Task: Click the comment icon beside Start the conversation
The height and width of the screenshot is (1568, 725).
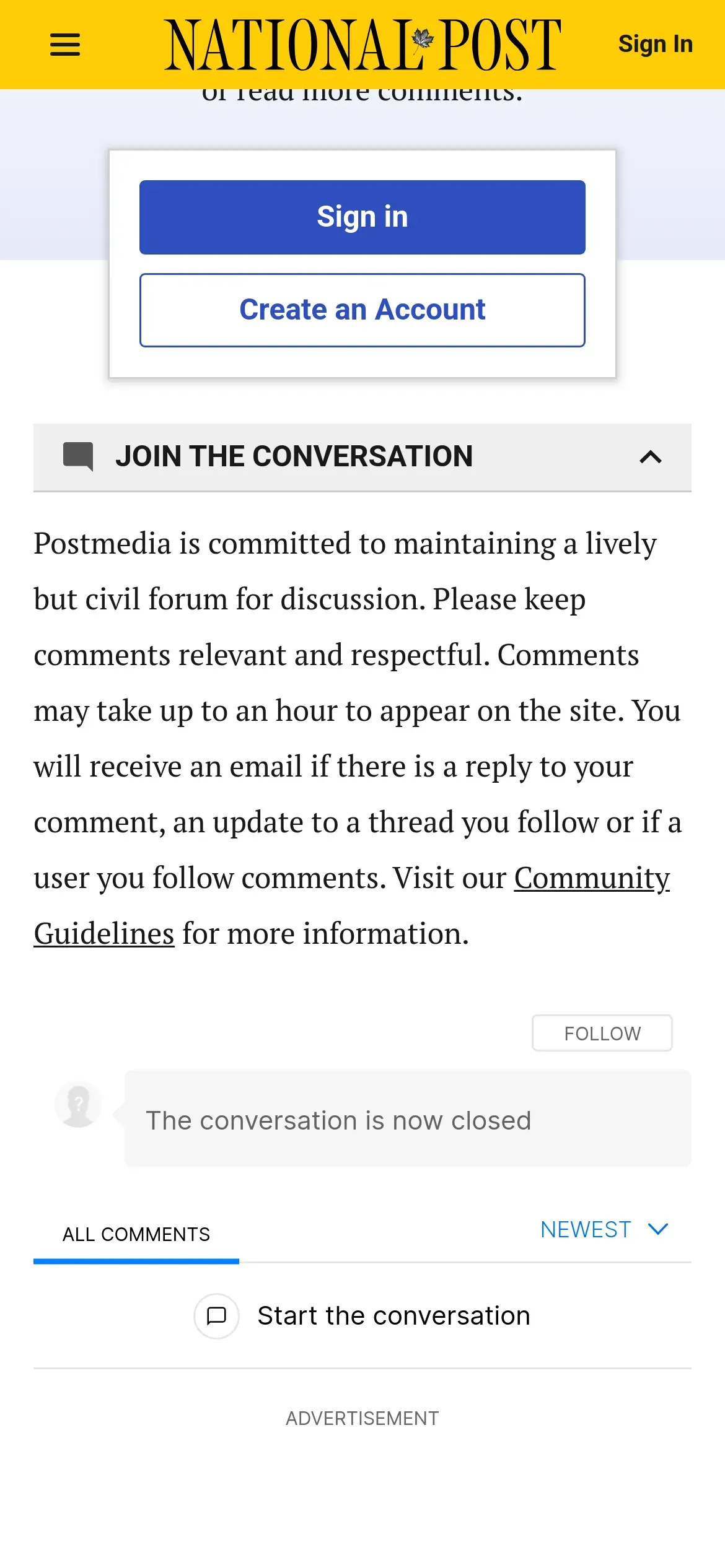Action: coord(216,1316)
